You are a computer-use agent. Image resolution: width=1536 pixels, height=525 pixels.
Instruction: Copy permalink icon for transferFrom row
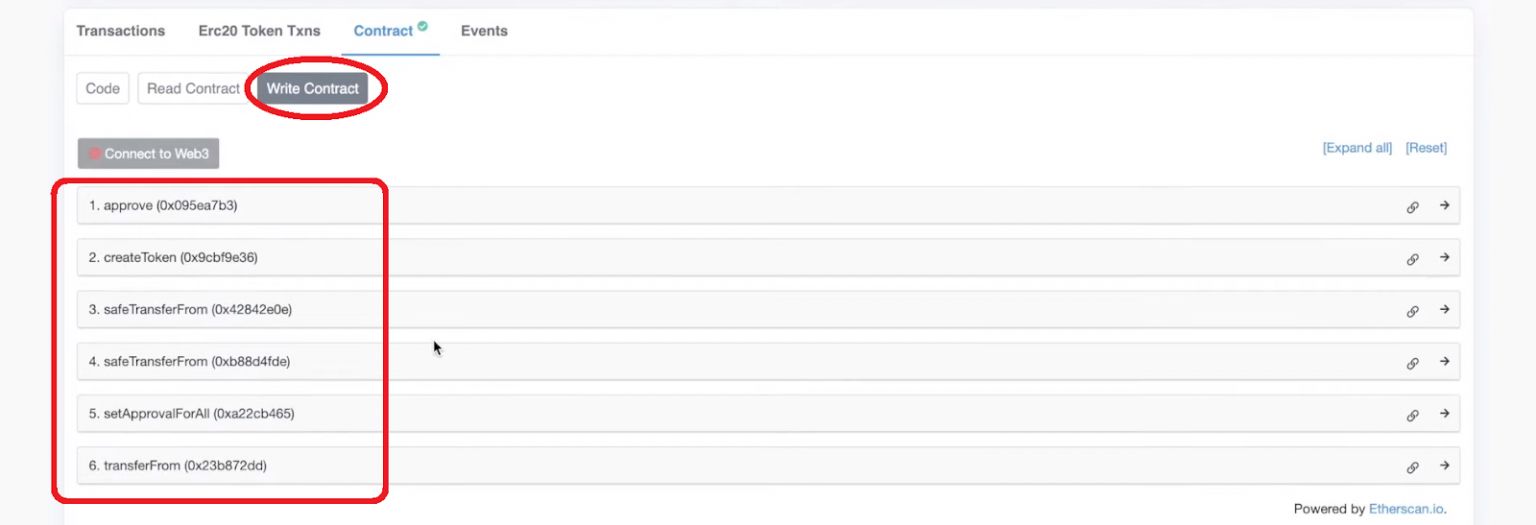(1413, 467)
